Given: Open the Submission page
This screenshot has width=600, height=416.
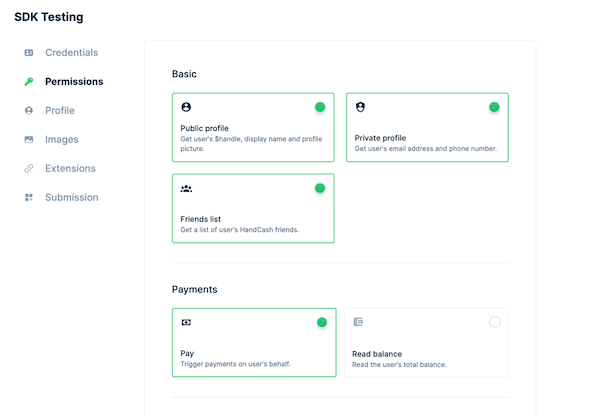Looking at the screenshot, I should 71,198.
